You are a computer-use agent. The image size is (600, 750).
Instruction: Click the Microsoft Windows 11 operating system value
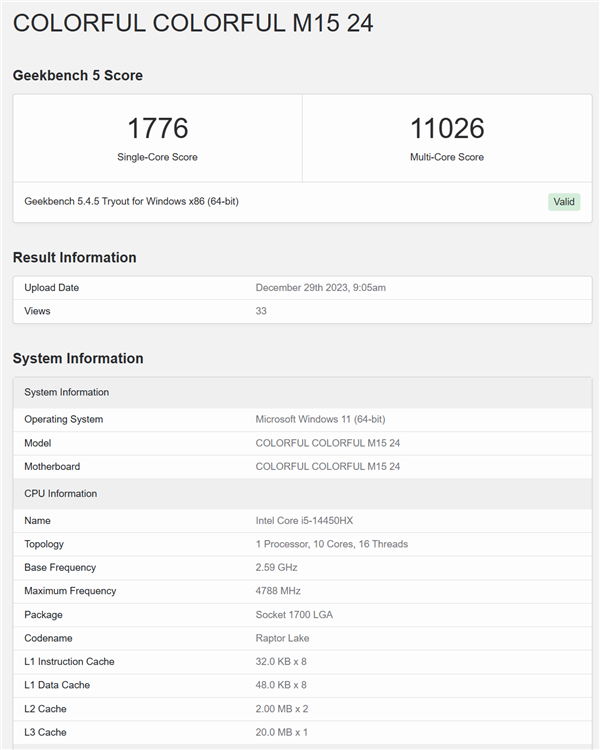[x=320, y=419]
